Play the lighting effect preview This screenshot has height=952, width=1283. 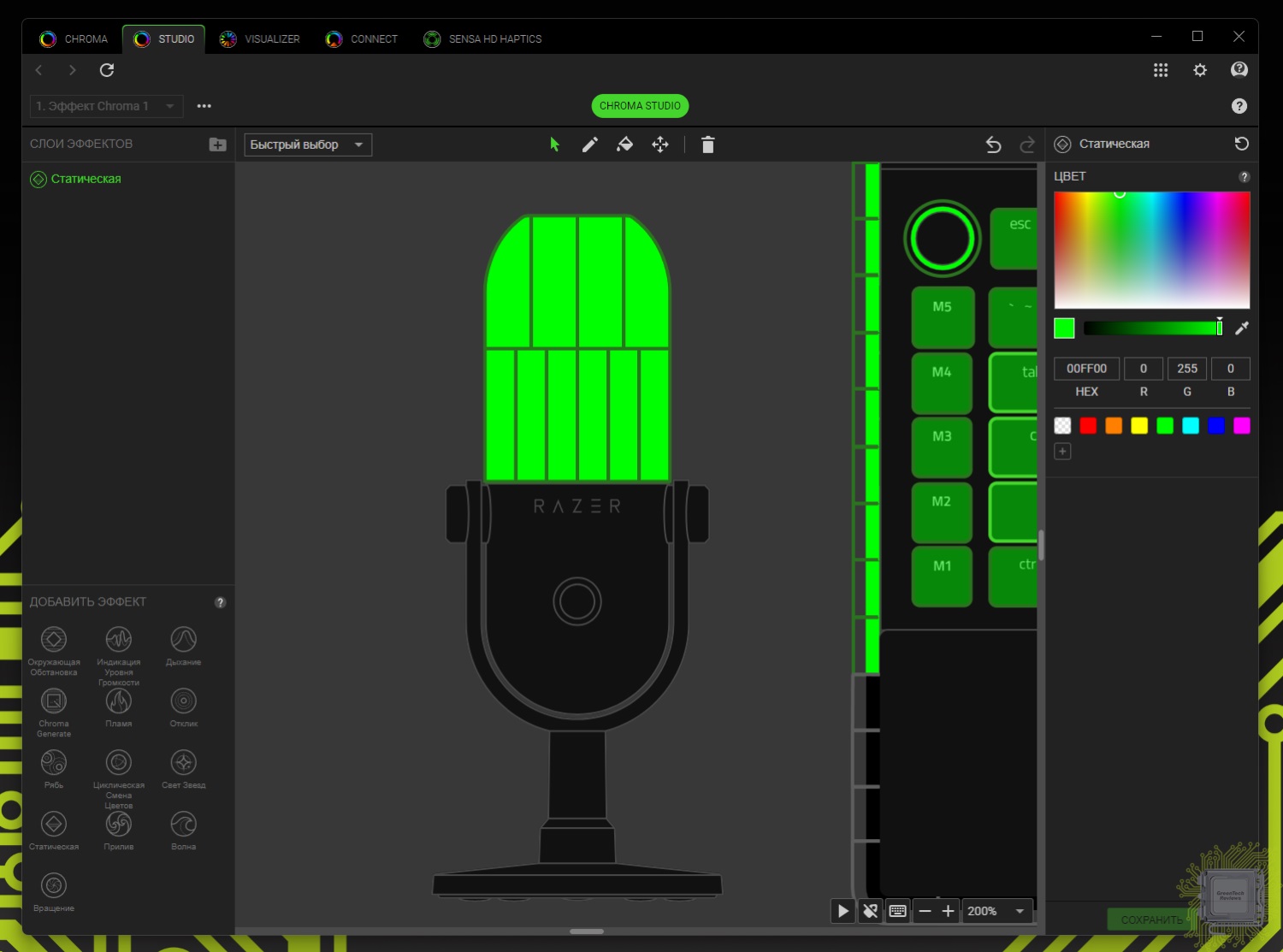point(843,911)
